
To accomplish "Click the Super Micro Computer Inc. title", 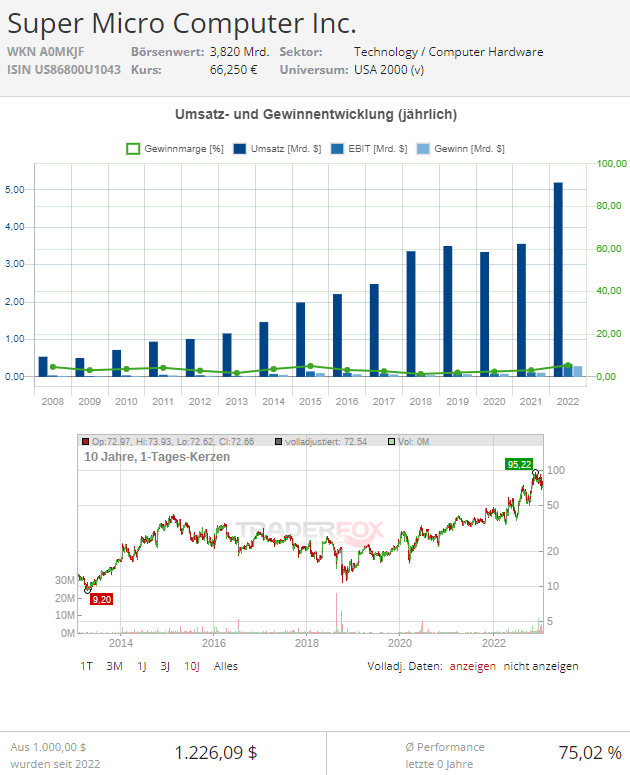I will [x=181, y=24].
